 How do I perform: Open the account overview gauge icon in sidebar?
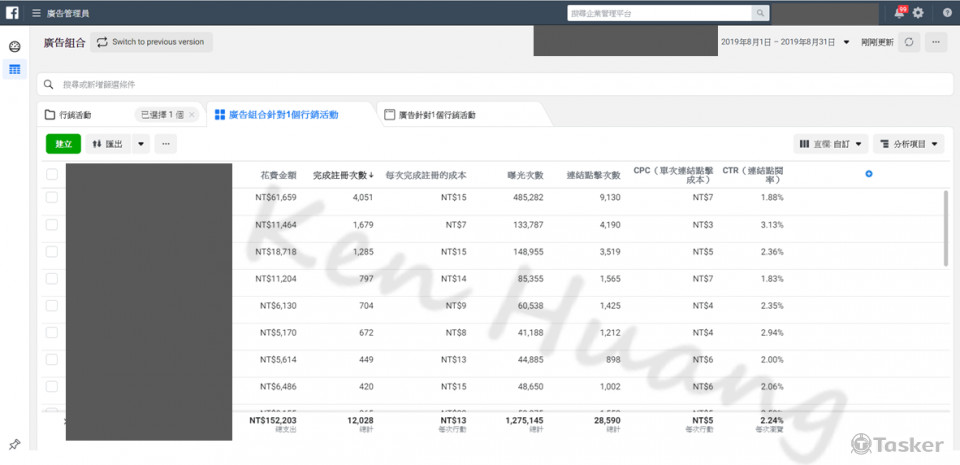14,46
